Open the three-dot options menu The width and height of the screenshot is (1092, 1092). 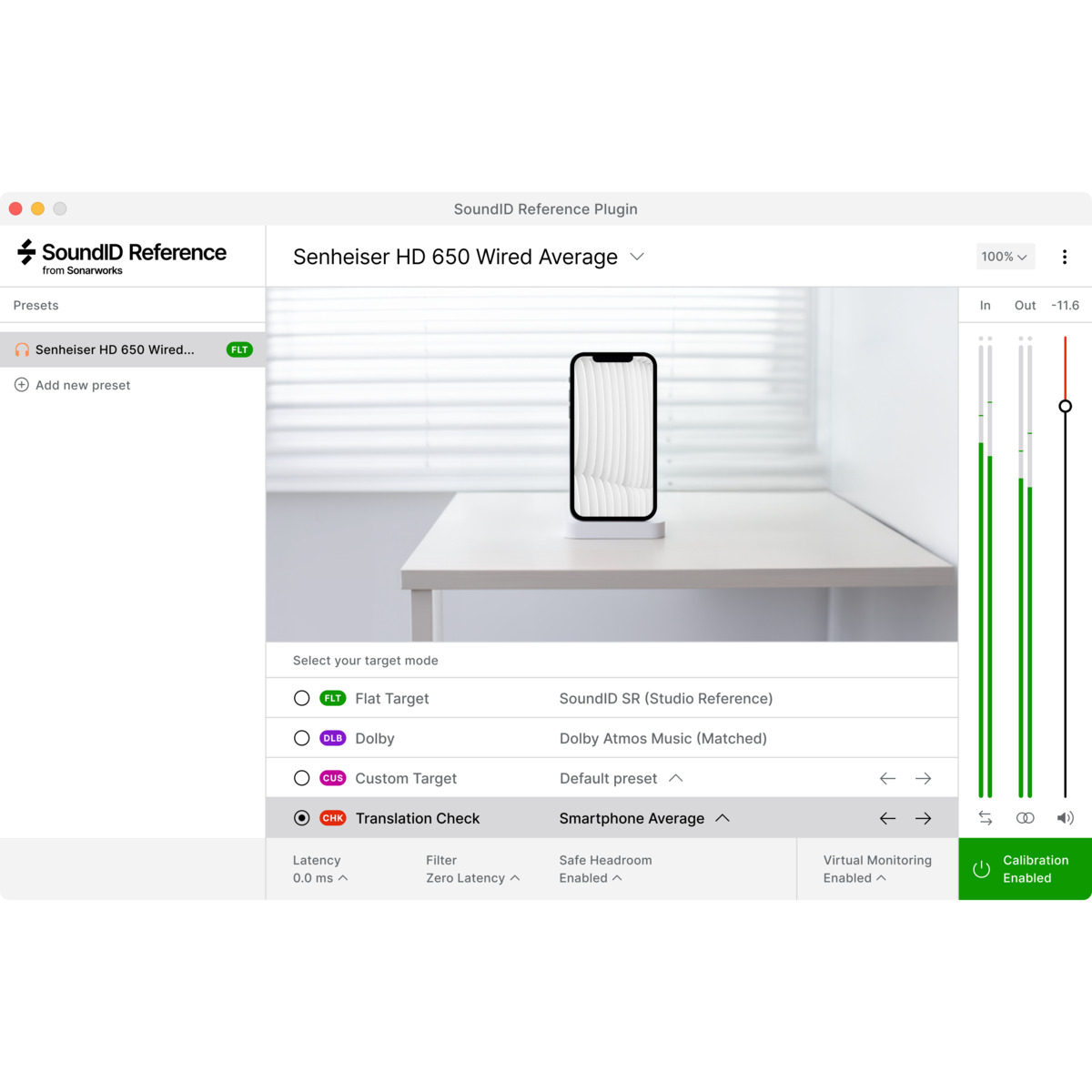click(1064, 257)
